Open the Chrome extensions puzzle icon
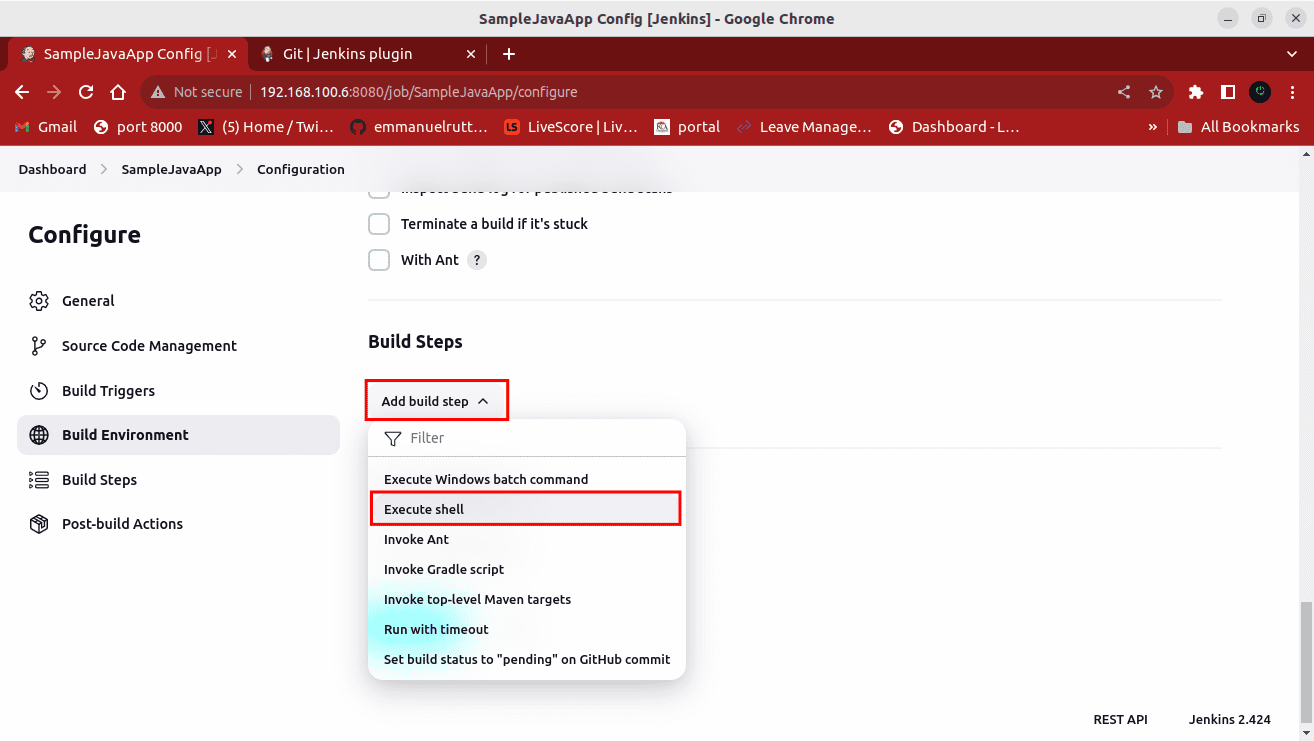1314x741 pixels. click(x=1195, y=92)
